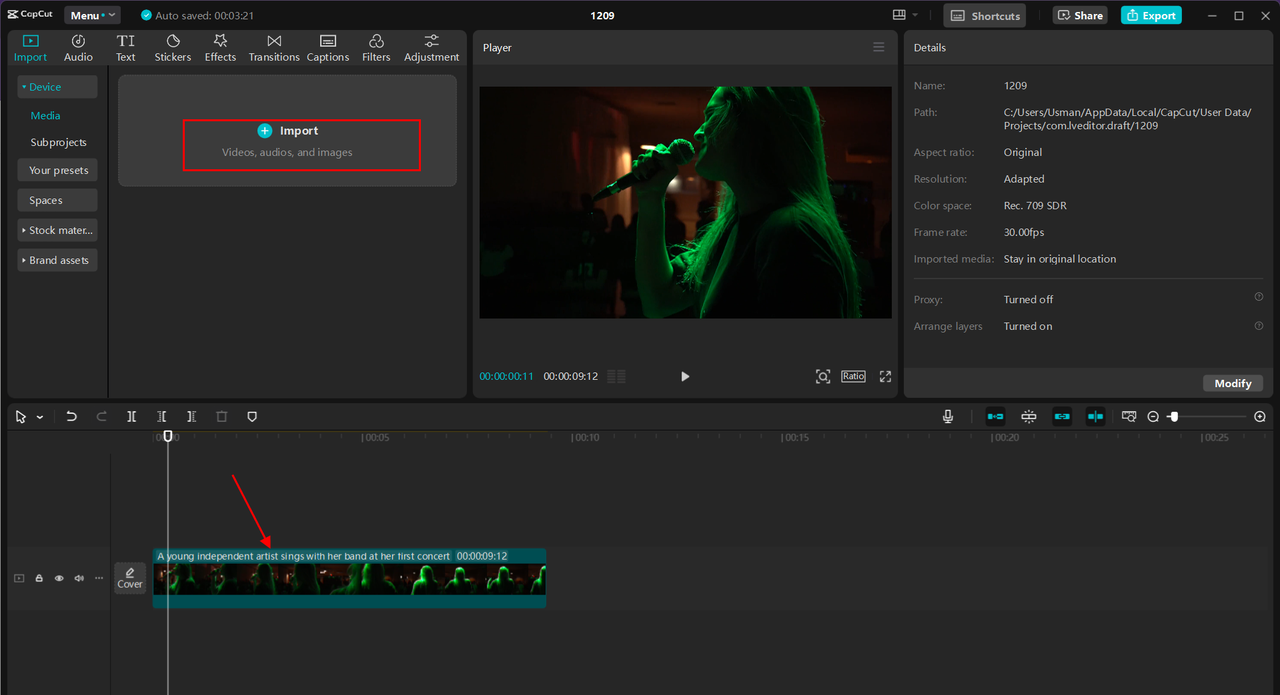Open the track's more options
Image resolution: width=1280 pixels, height=695 pixels.
click(98, 578)
